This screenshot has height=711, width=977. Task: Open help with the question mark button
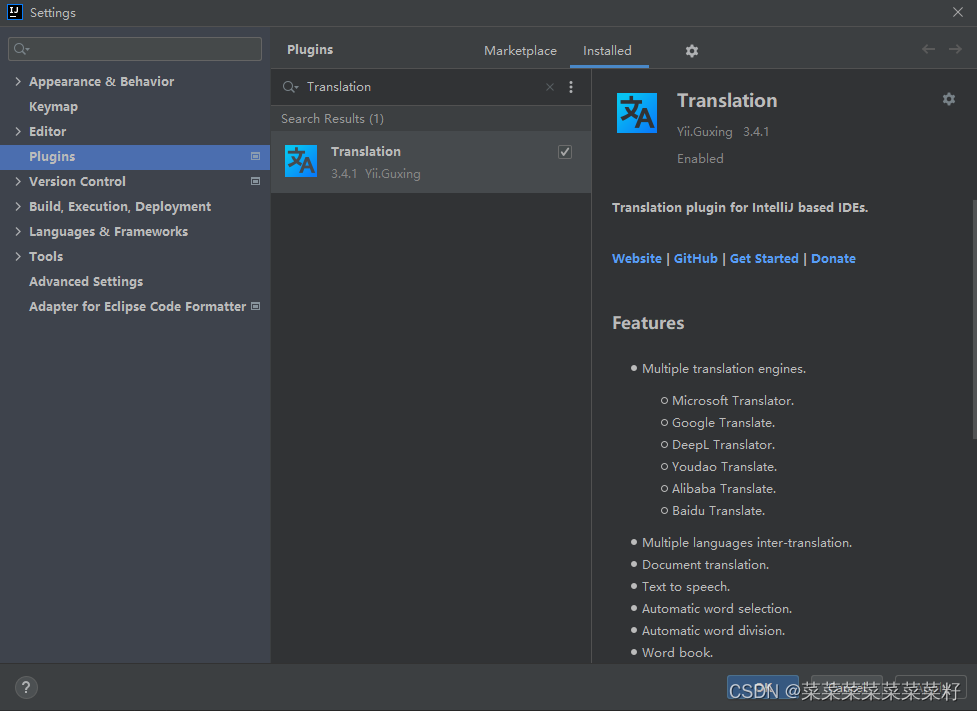coord(26,687)
